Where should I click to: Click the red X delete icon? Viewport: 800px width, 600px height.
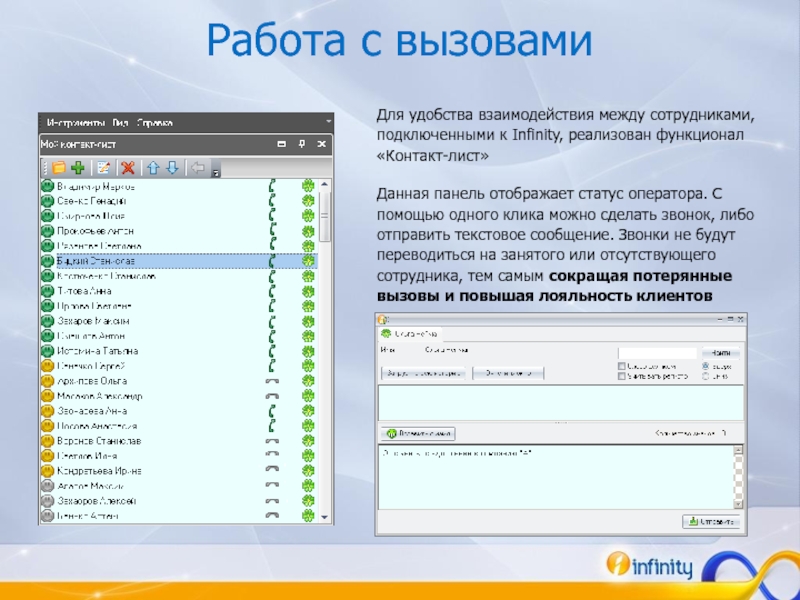(x=126, y=168)
